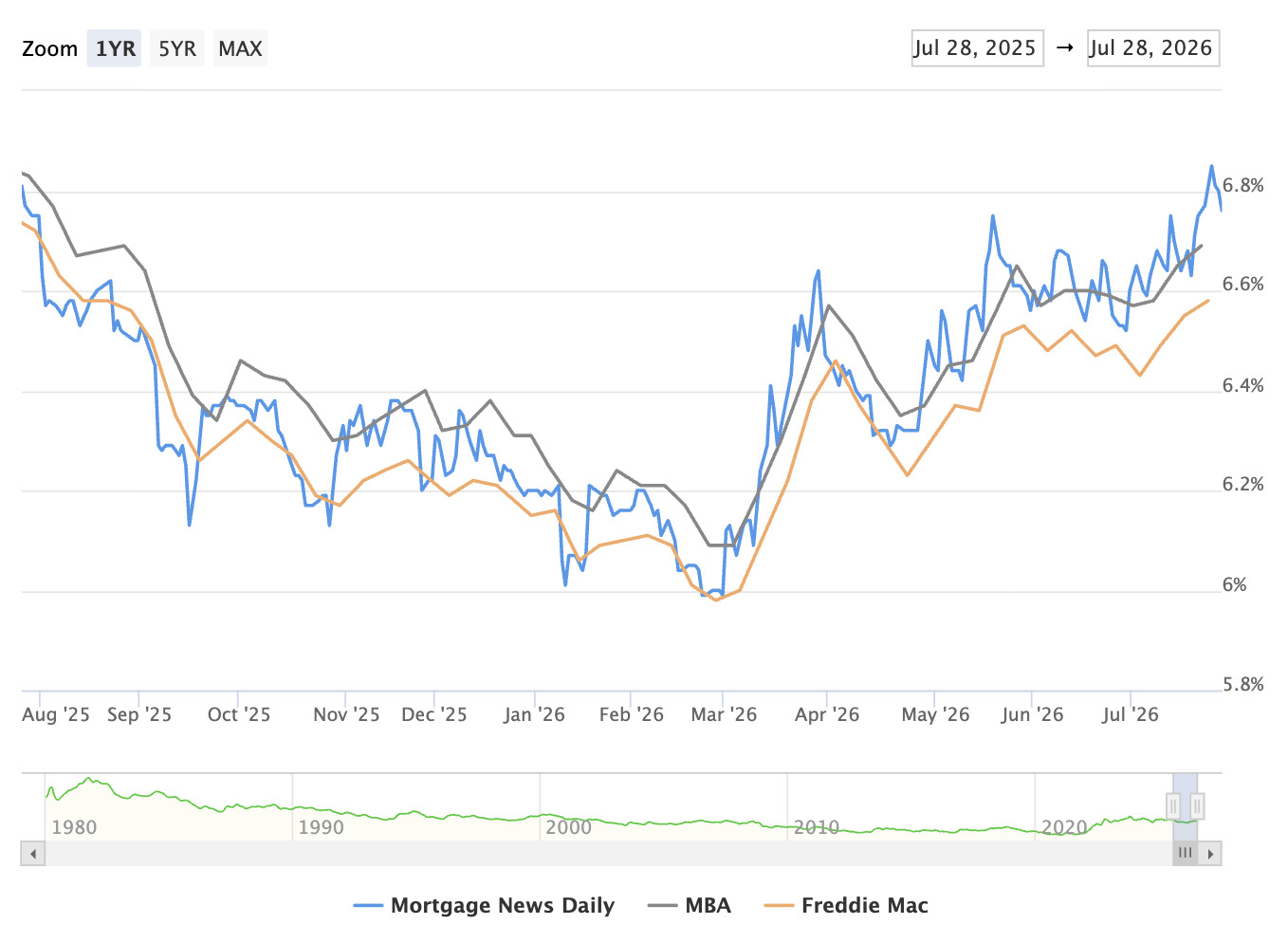
Task: Click the 1980 label in navigator
Action: point(74,827)
